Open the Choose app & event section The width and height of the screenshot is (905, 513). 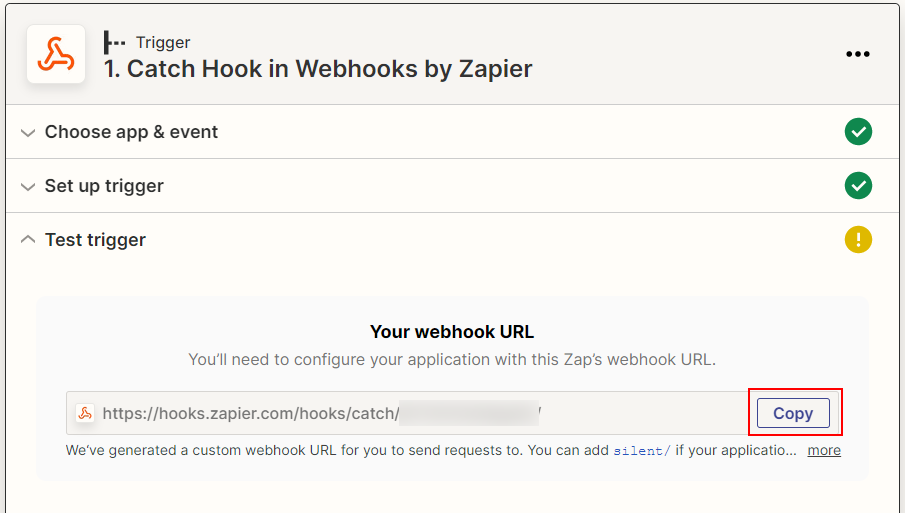coord(131,132)
